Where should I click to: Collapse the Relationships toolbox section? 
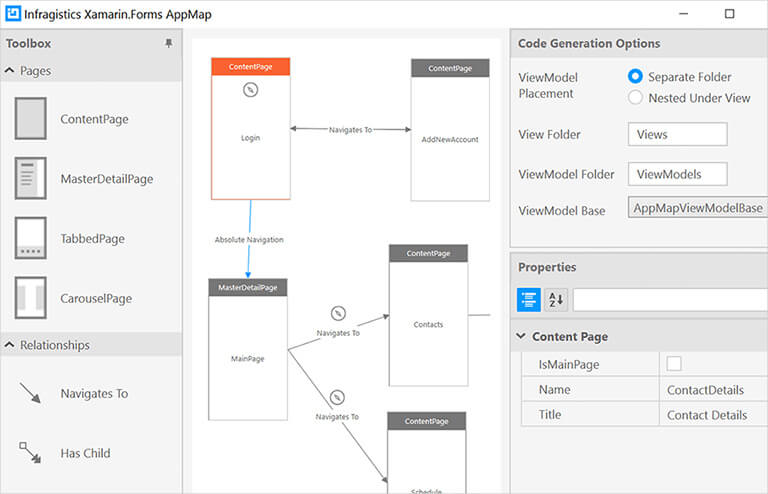pos(10,345)
